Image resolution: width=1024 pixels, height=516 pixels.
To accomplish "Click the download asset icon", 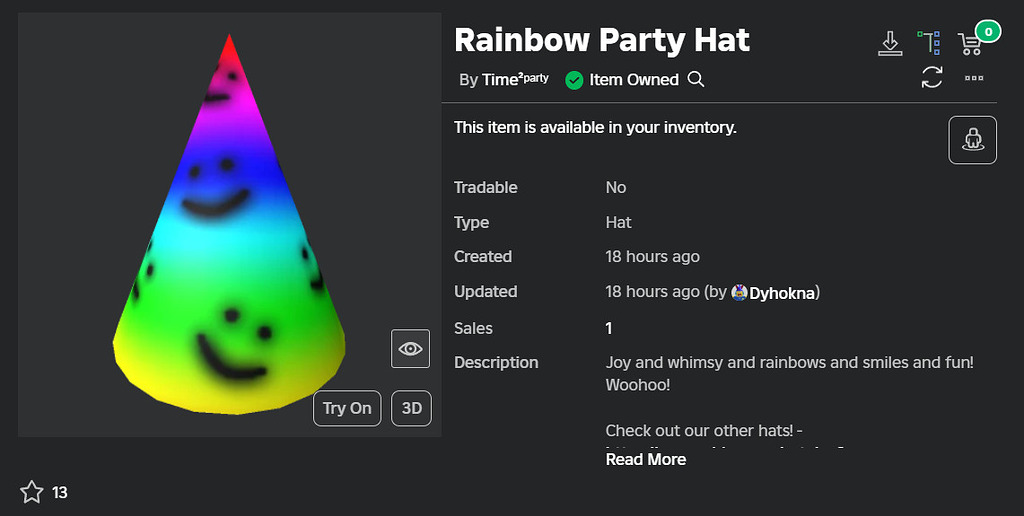I will [889, 44].
